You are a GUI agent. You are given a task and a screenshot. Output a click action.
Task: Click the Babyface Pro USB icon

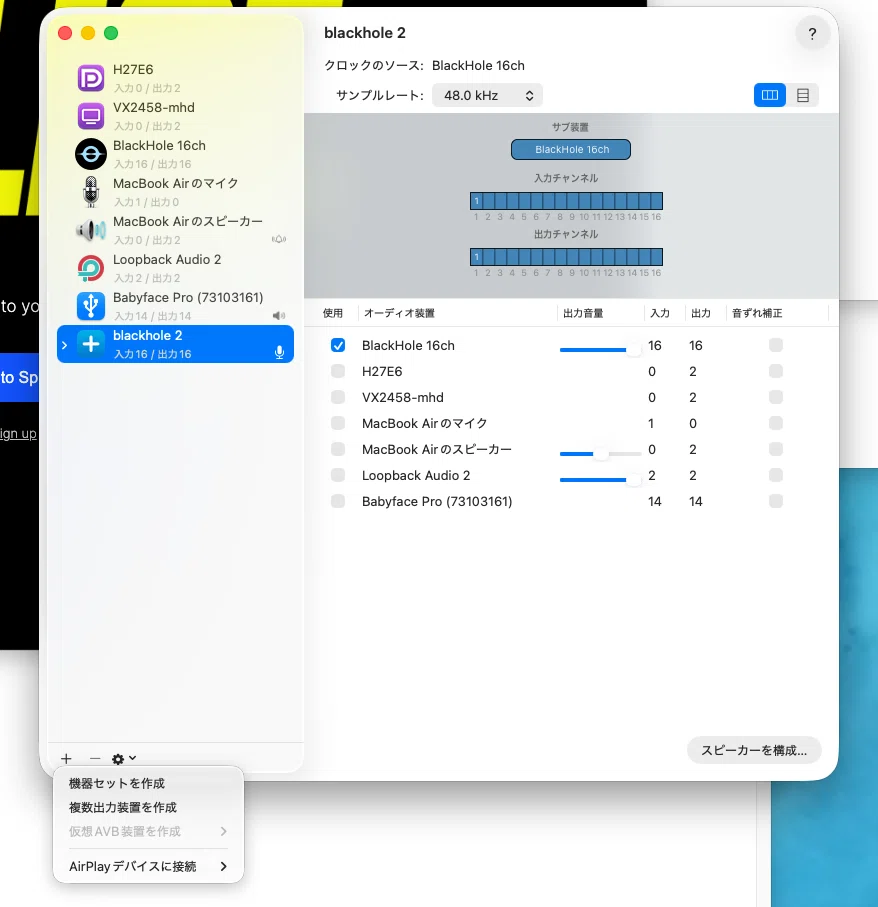91,306
